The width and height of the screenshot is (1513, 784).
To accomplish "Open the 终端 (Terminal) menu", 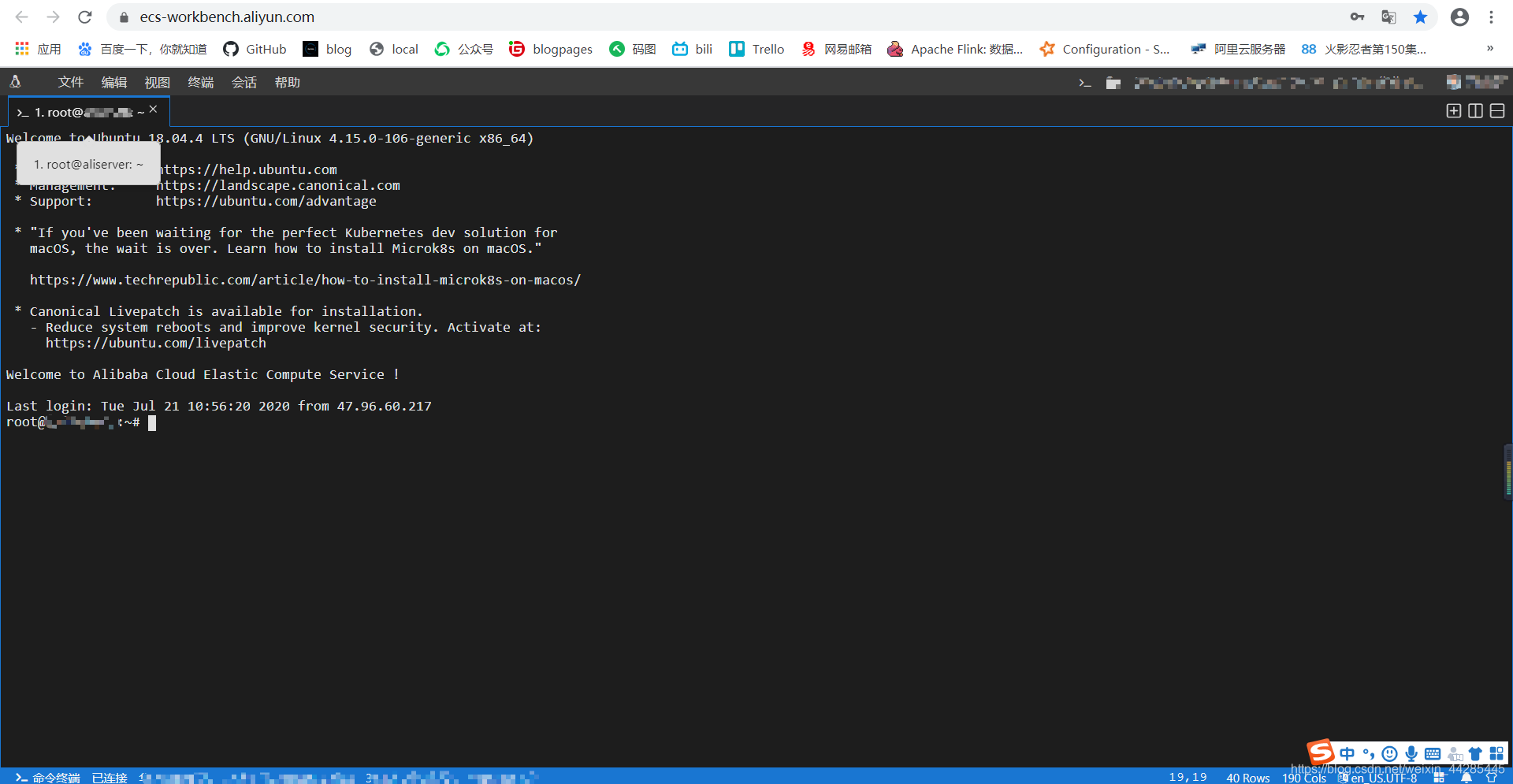I will [x=200, y=82].
